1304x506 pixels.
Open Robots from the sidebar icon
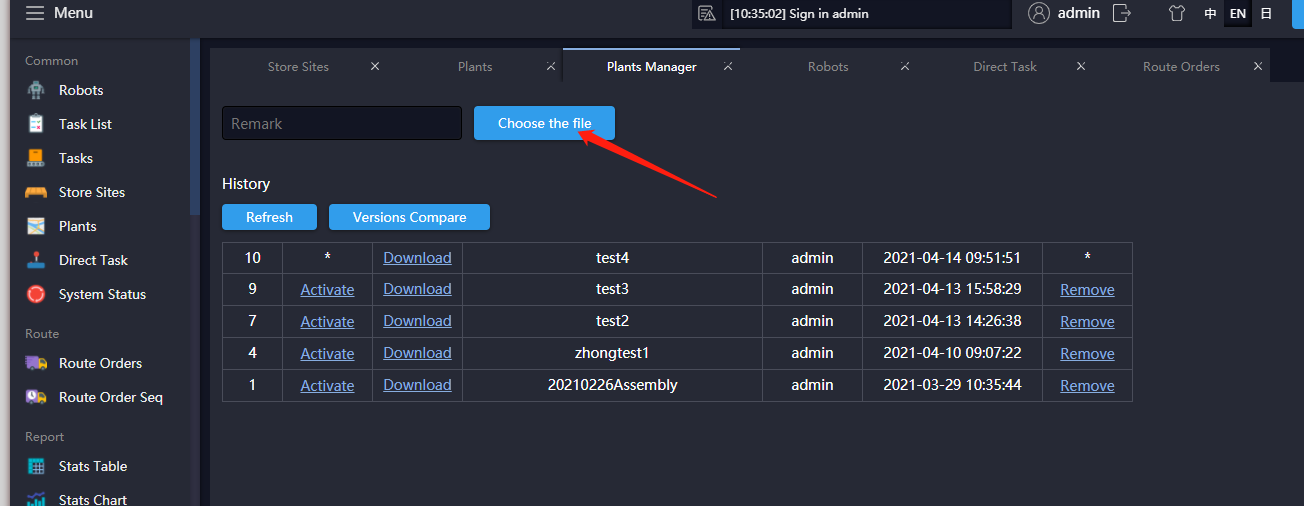pos(36,90)
